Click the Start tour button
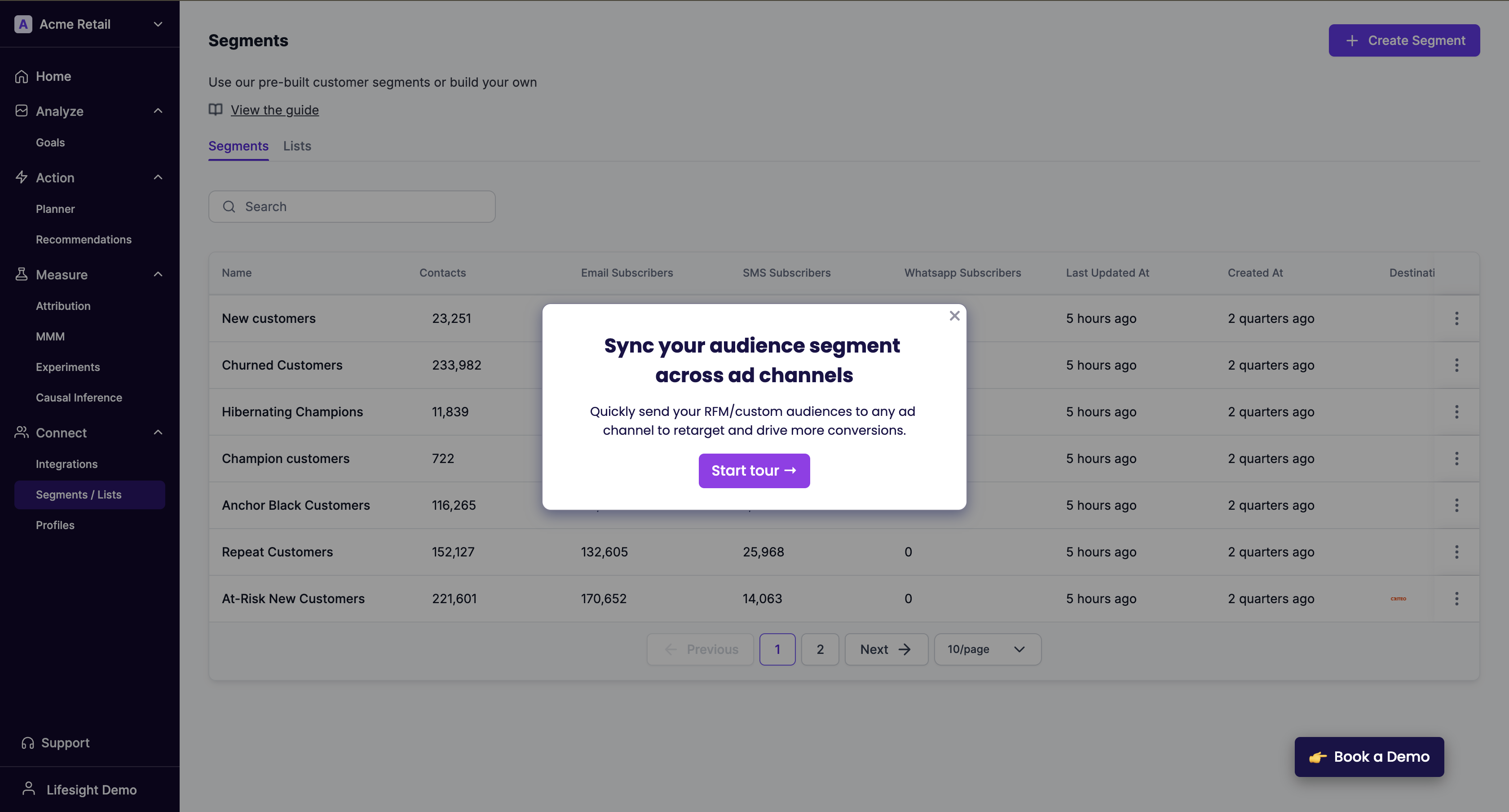Viewport: 1509px width, 812px height. [x=754, y=470]
